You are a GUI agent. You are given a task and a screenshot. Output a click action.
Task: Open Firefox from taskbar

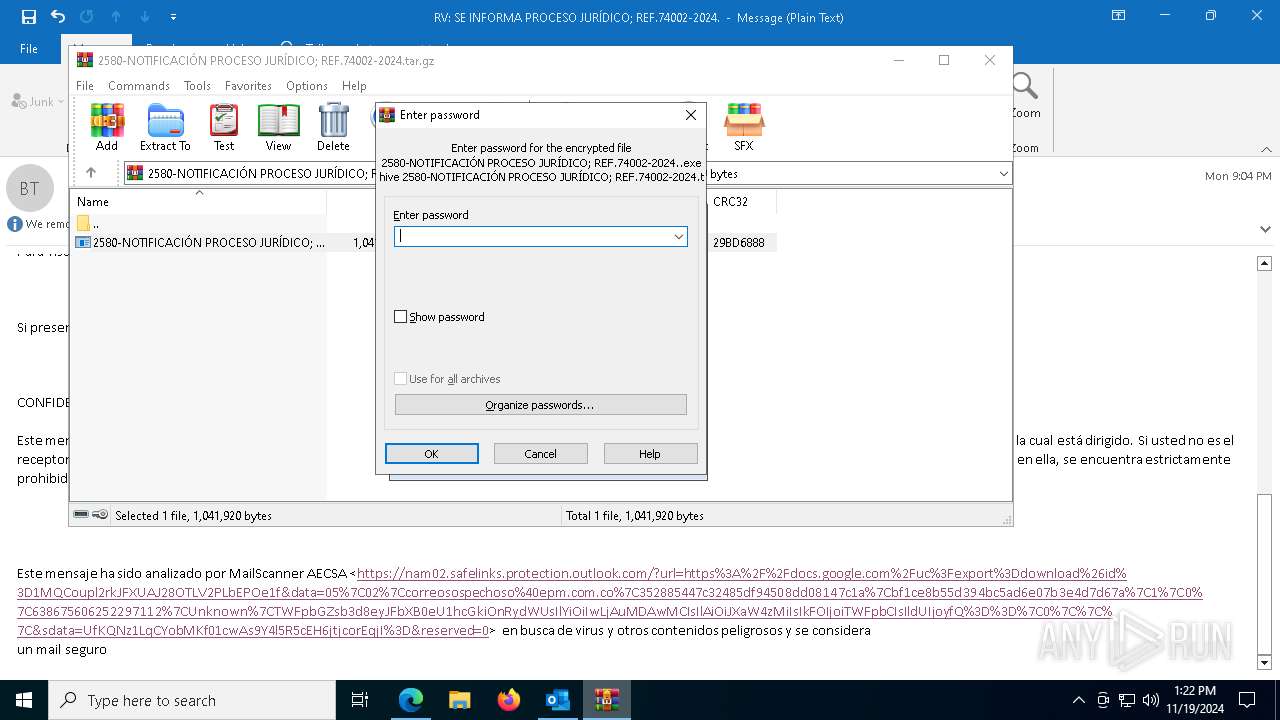point(508,700)
